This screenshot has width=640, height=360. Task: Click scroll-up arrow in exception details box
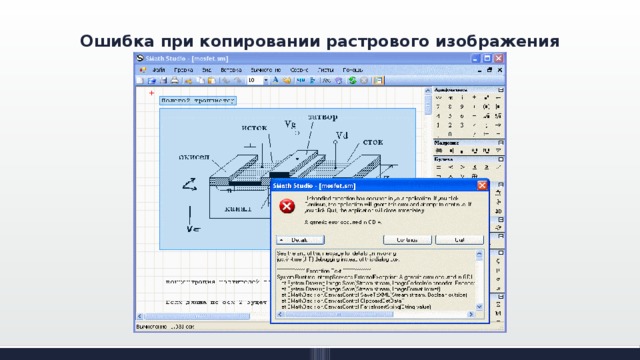(x=479, y=255)
